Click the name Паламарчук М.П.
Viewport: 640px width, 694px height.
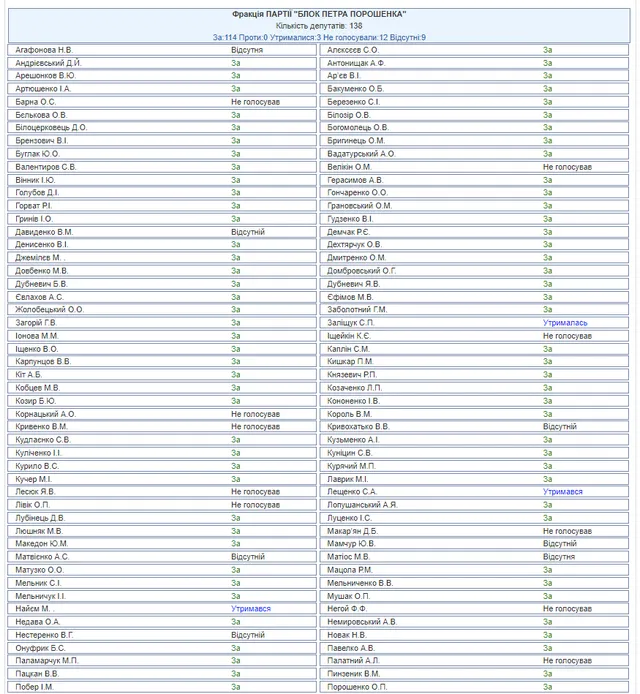[x=47, y=661]
